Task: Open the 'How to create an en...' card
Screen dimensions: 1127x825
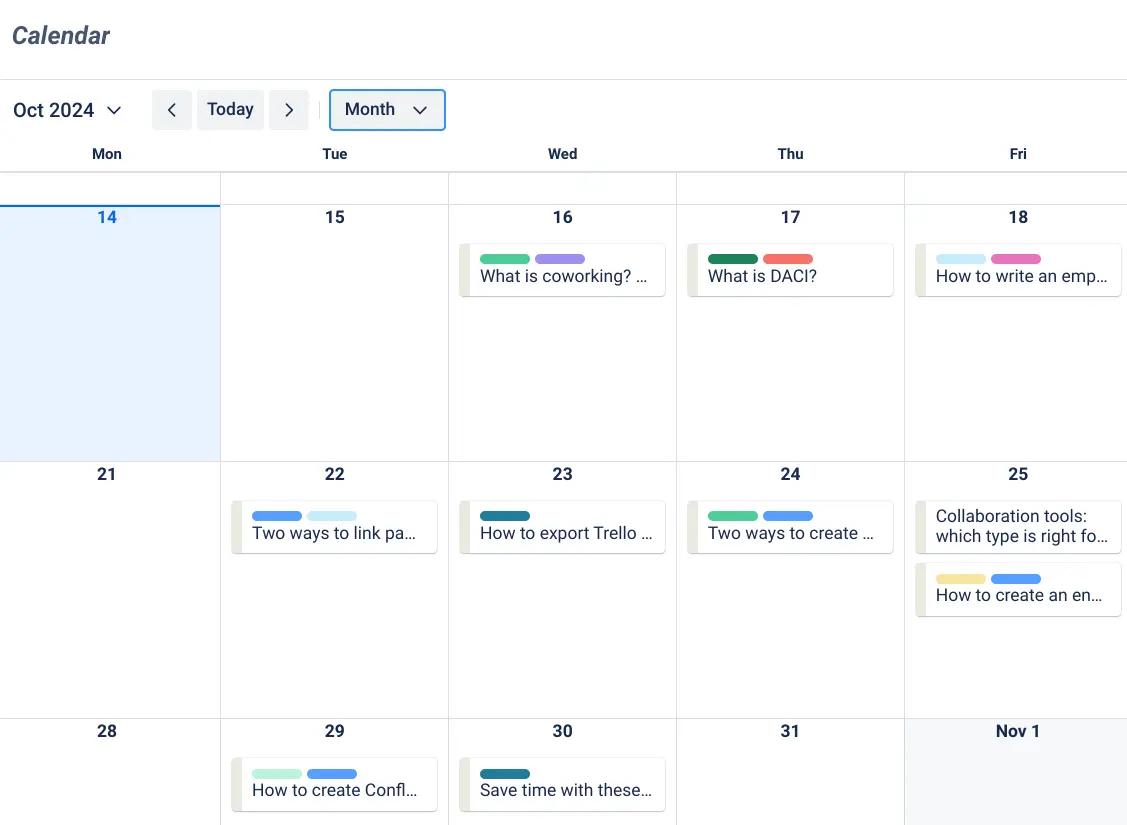Action: coord(1018,589)
